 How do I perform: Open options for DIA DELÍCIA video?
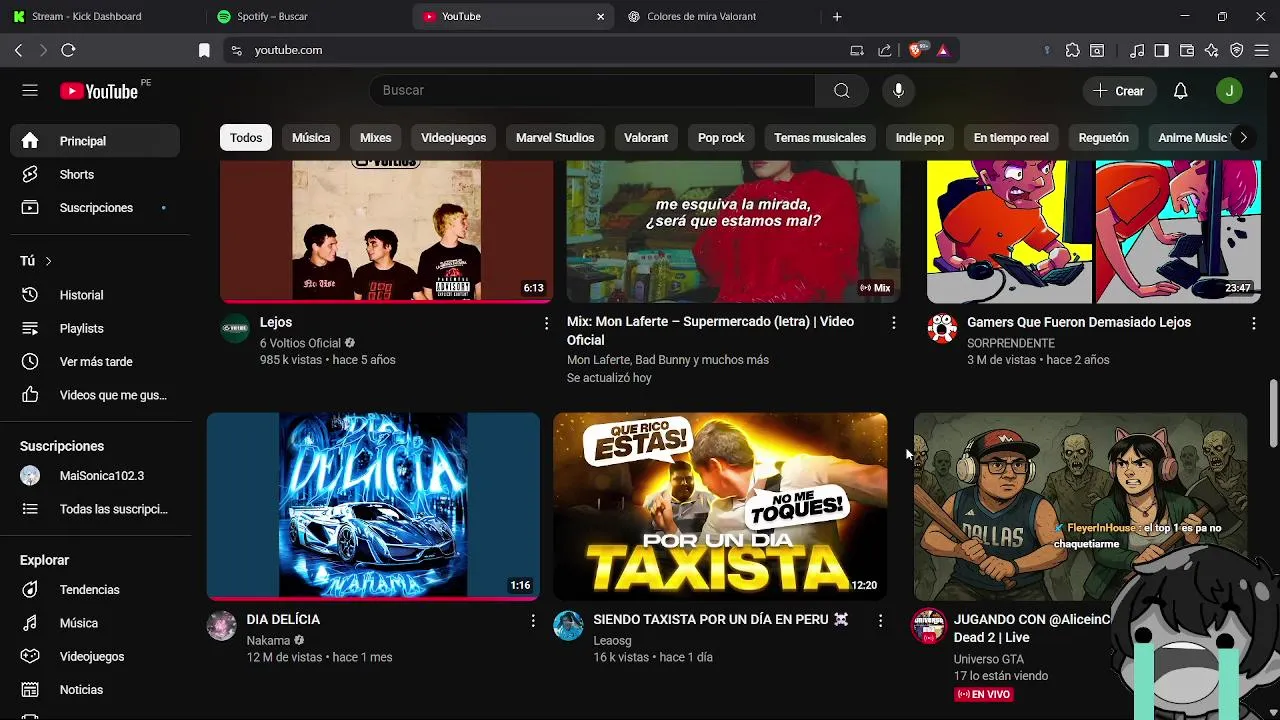coord(533,621)
